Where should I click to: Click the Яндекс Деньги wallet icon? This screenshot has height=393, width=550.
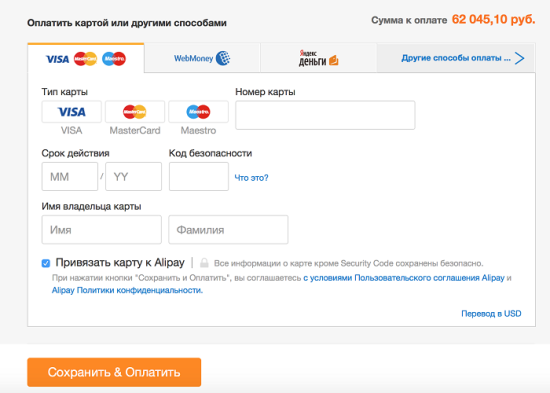point(334,60)
